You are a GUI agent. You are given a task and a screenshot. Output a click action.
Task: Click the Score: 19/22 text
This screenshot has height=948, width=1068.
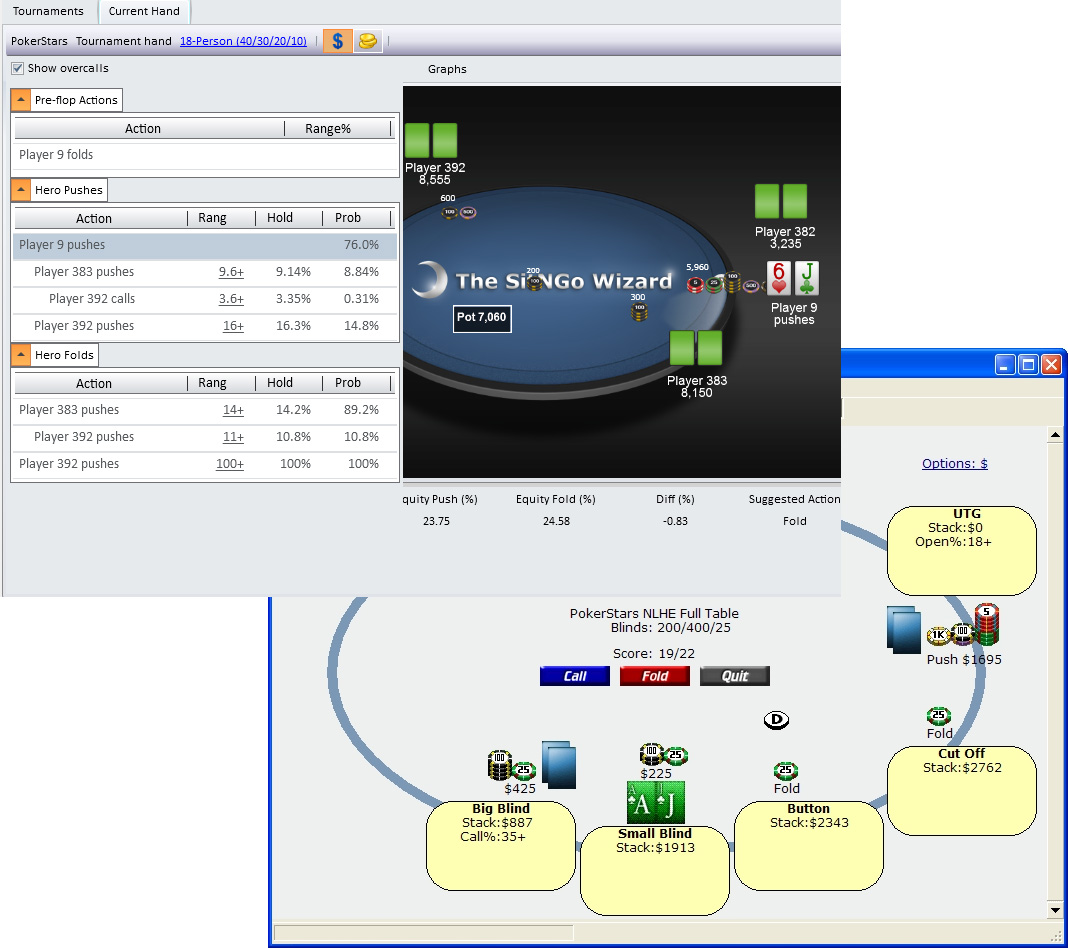(654, 653)
